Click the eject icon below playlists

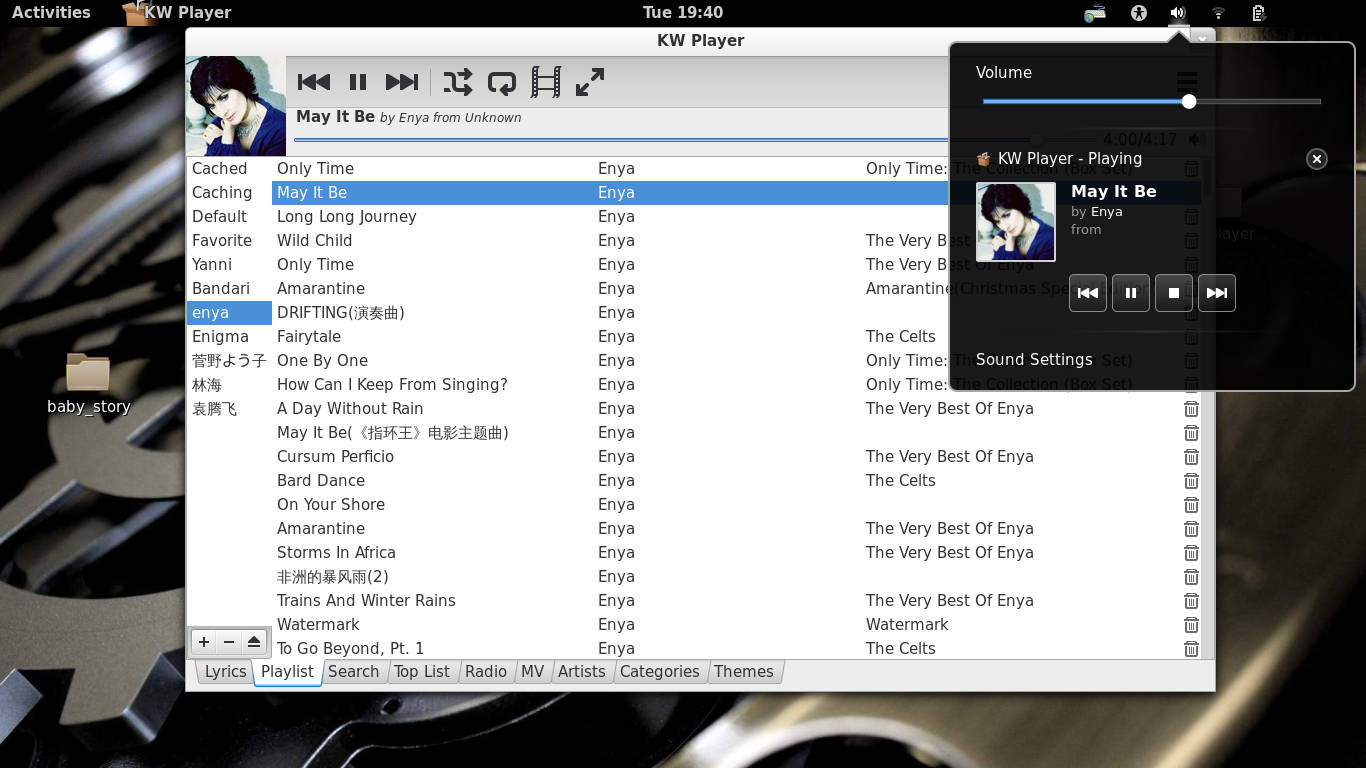[254, 642]
